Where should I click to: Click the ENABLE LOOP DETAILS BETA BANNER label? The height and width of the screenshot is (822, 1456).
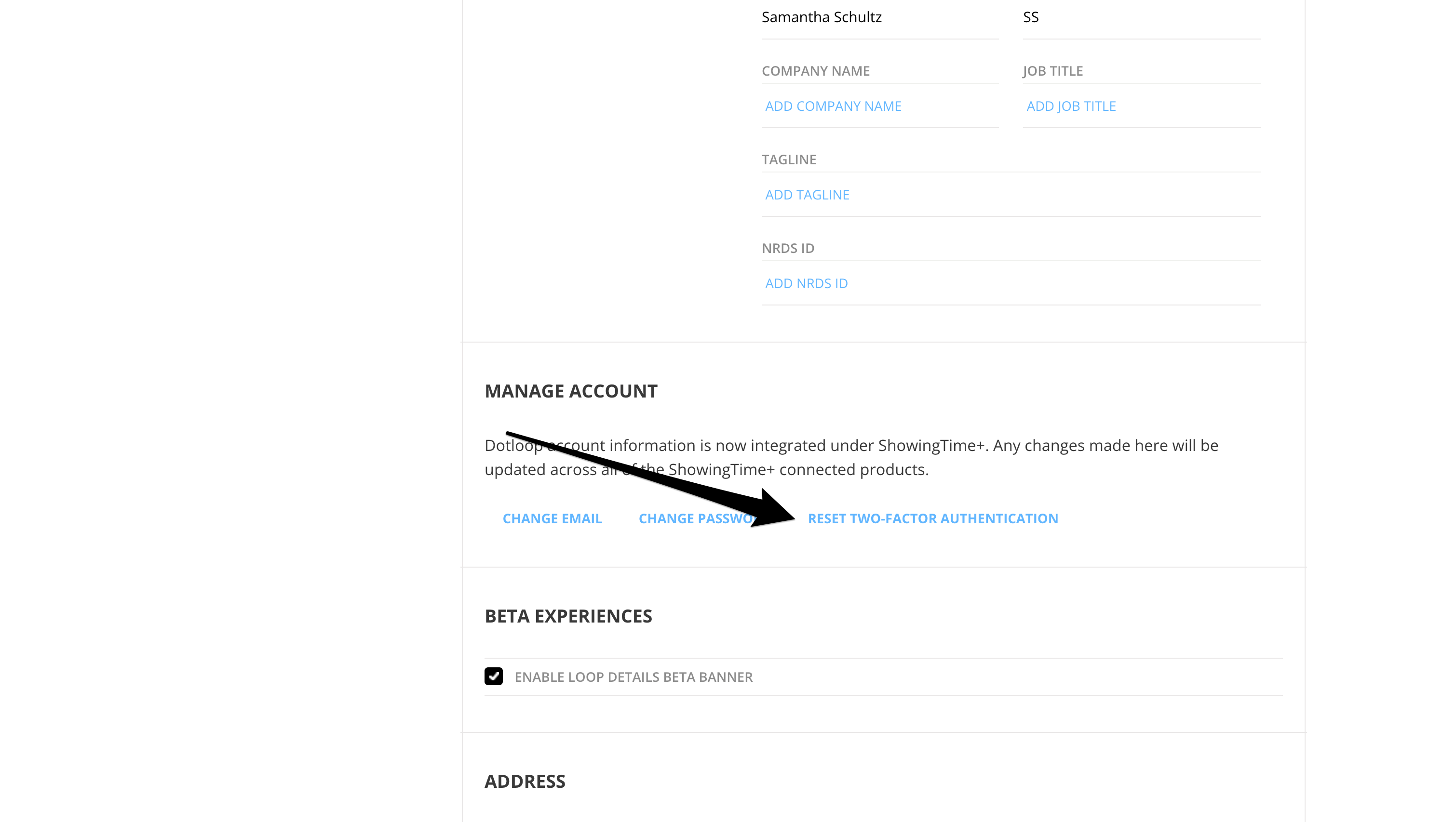click(633, 676)
